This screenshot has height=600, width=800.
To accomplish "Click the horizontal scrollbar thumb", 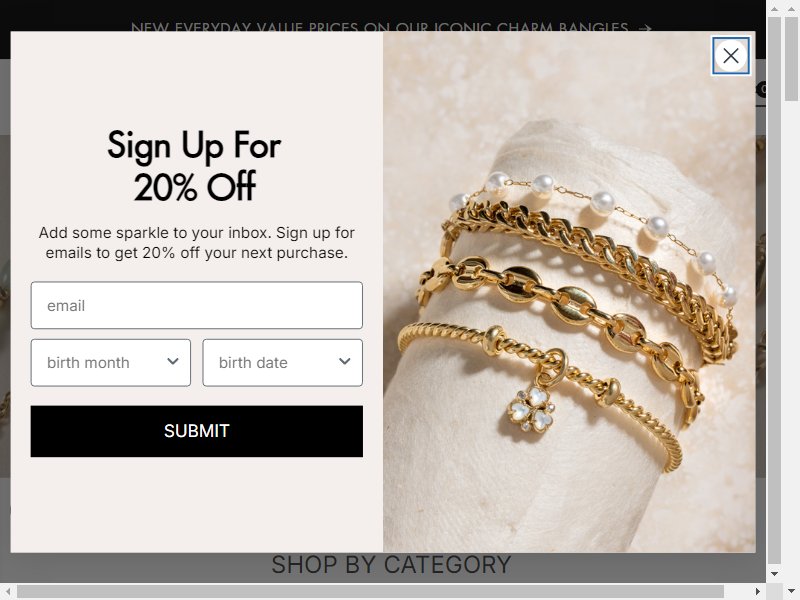I will [x=370, y=591].
